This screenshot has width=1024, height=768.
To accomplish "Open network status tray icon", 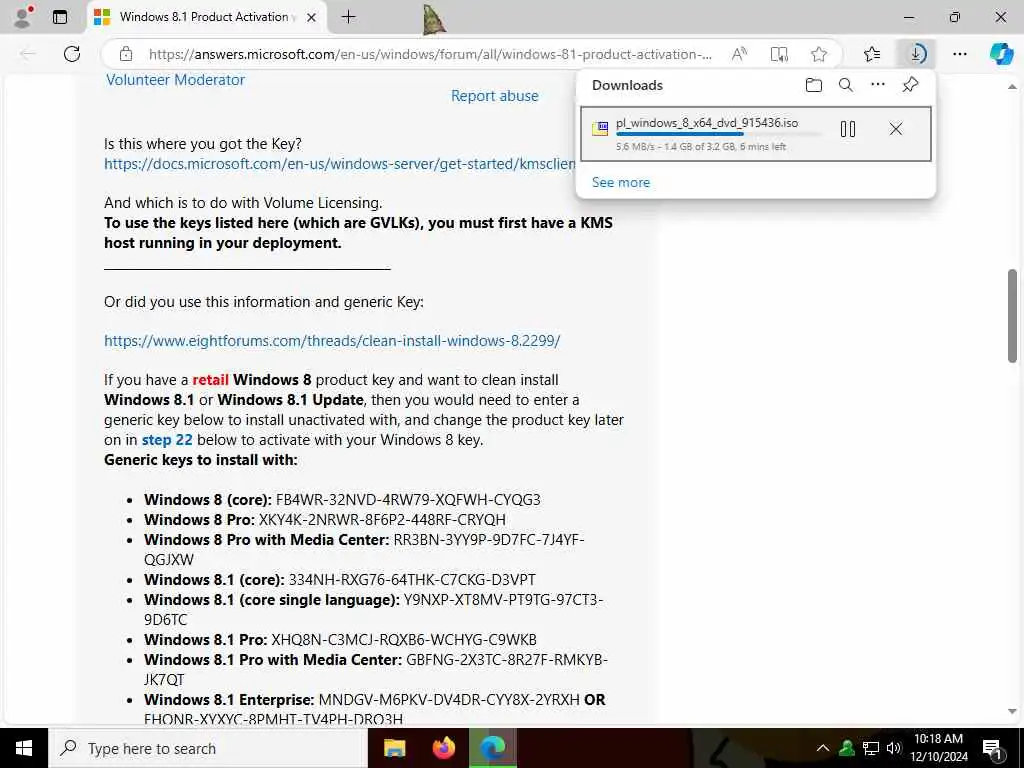I will tap(871, 748).
